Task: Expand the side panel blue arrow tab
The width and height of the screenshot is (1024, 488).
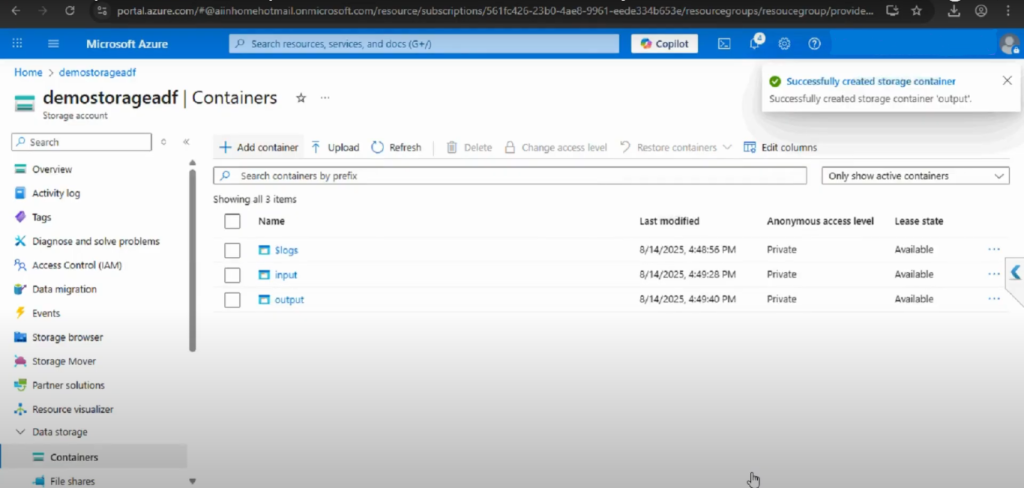Action: click(x=1016, y=272)
